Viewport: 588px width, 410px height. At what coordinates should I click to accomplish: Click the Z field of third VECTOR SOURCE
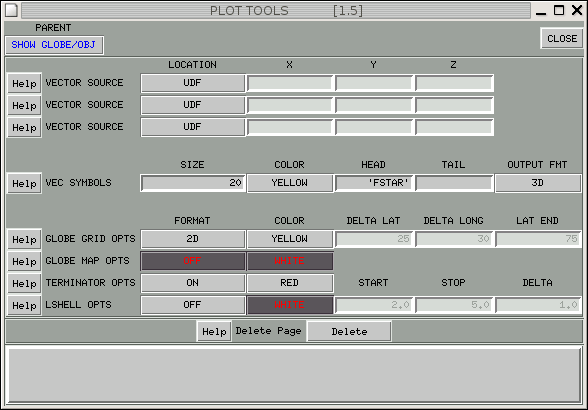tap(454, 127)
